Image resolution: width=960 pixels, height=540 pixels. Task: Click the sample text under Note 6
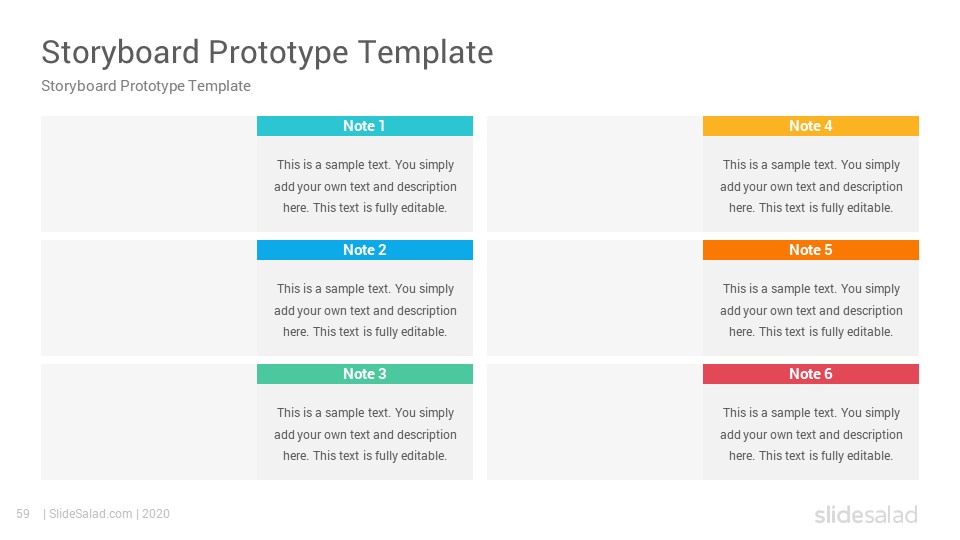click(811, 434)
